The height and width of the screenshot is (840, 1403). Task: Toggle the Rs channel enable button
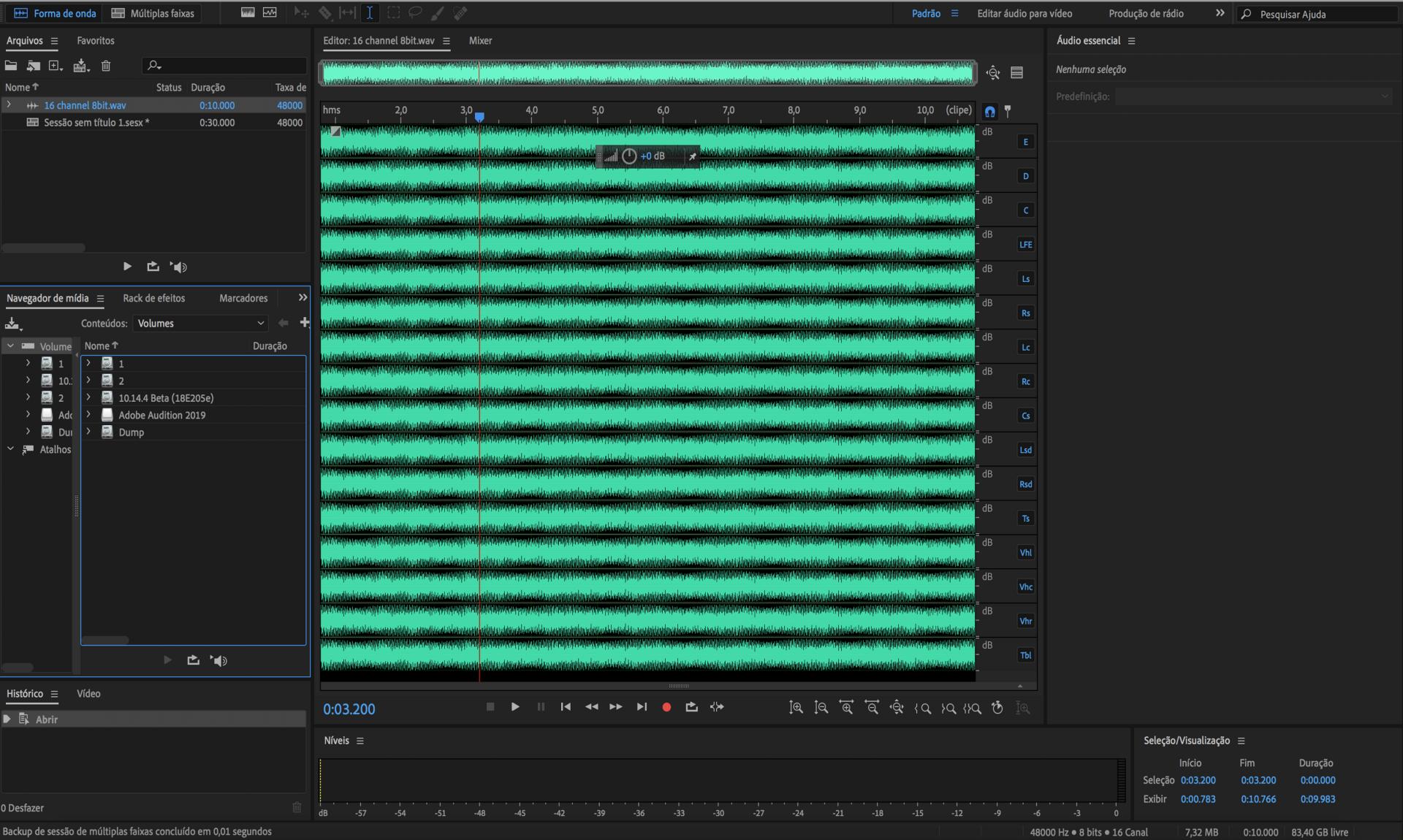(1025, 313)
